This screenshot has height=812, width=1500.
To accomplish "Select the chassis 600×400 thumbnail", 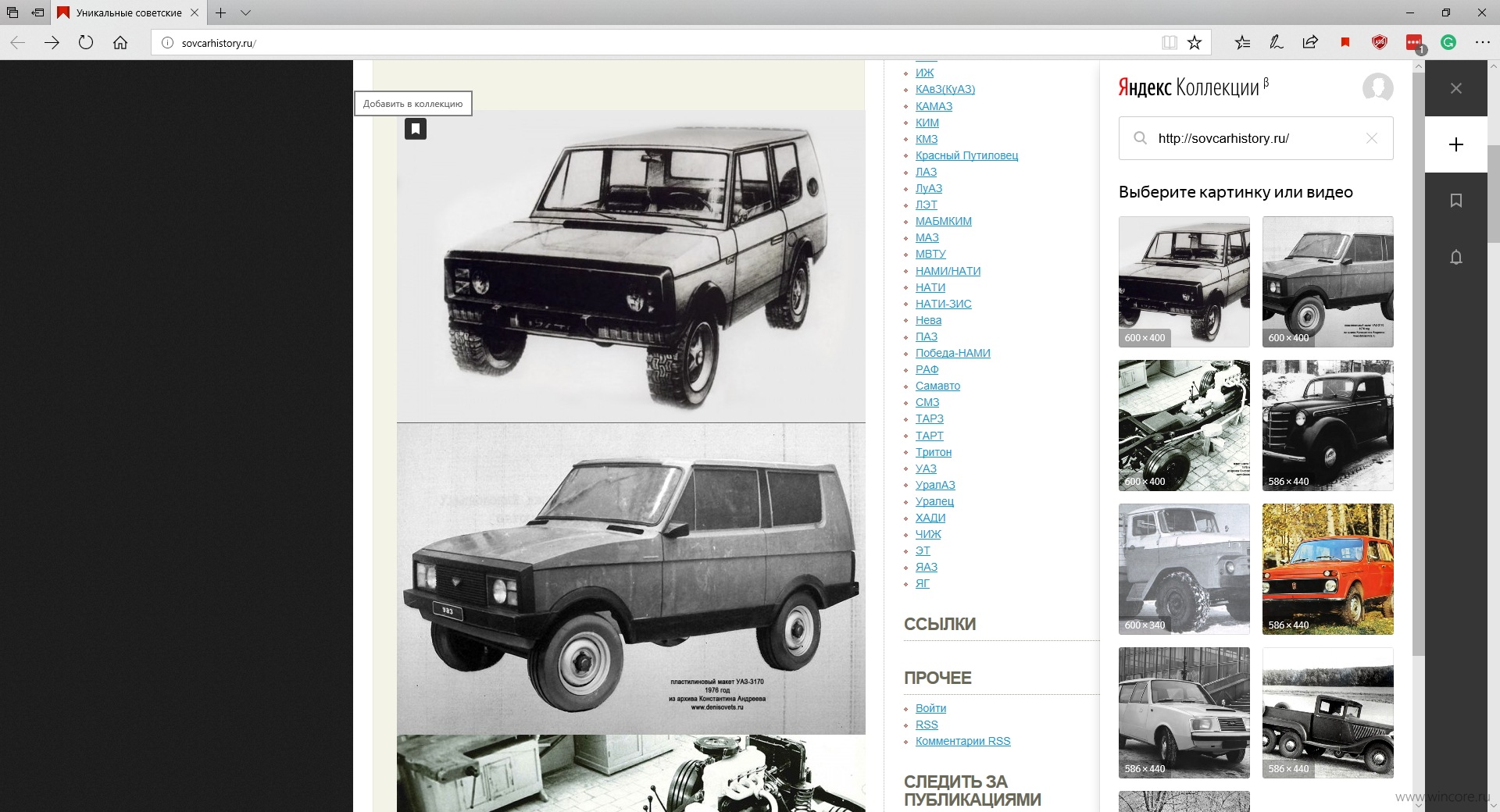I will (x=1184, y=426).
